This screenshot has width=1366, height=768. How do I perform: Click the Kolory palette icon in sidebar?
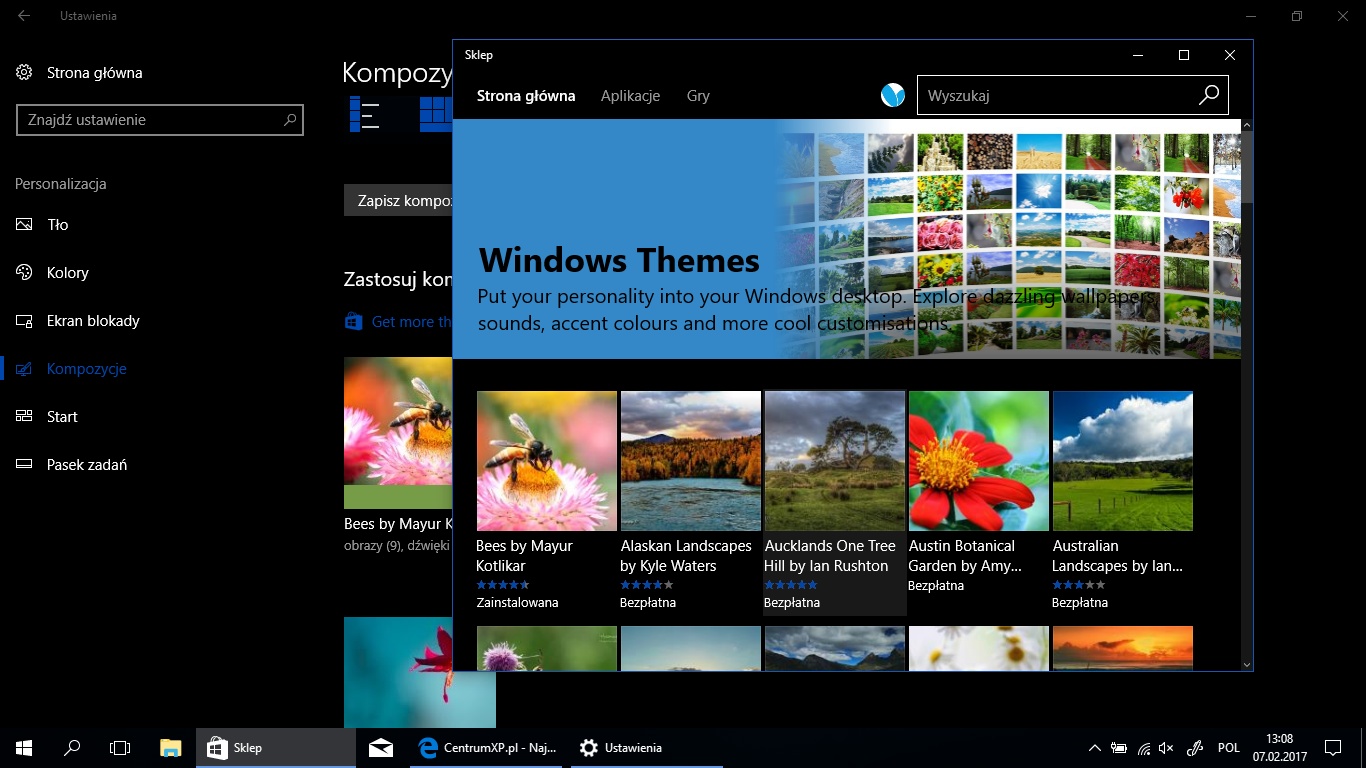[25, 272]
